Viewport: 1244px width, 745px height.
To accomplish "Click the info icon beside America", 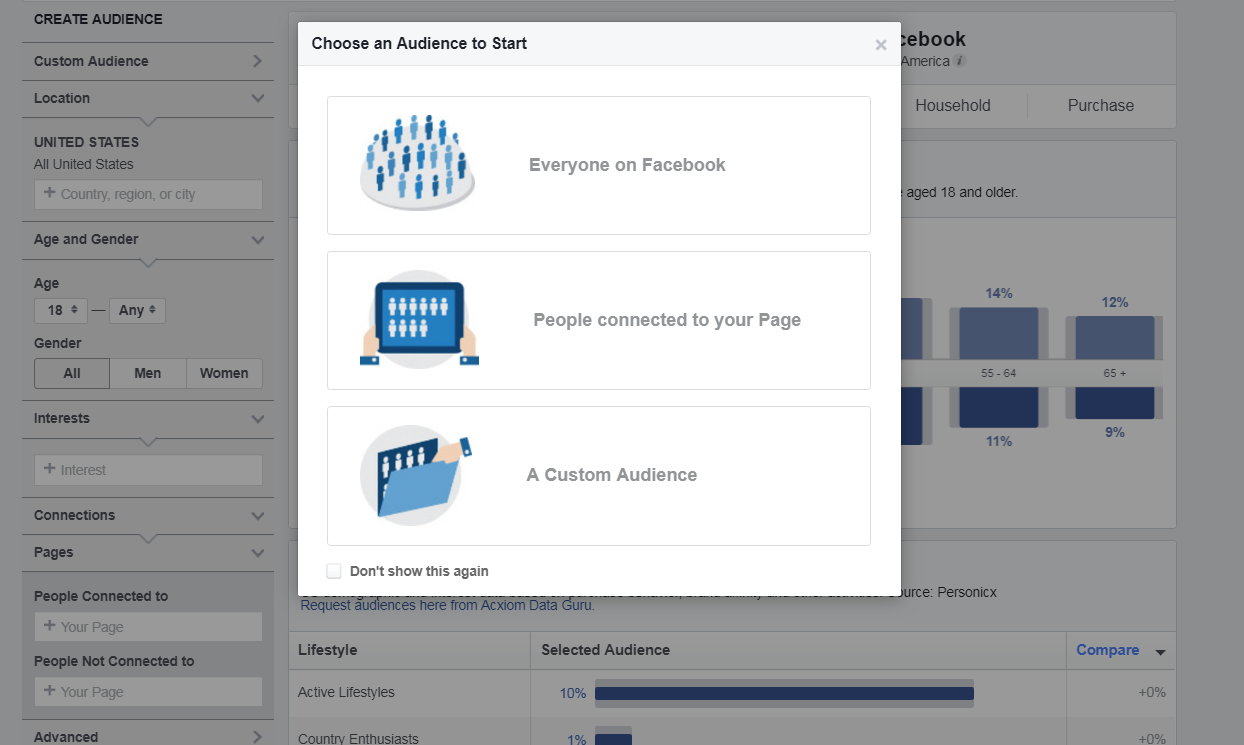I will click(960, 61).
